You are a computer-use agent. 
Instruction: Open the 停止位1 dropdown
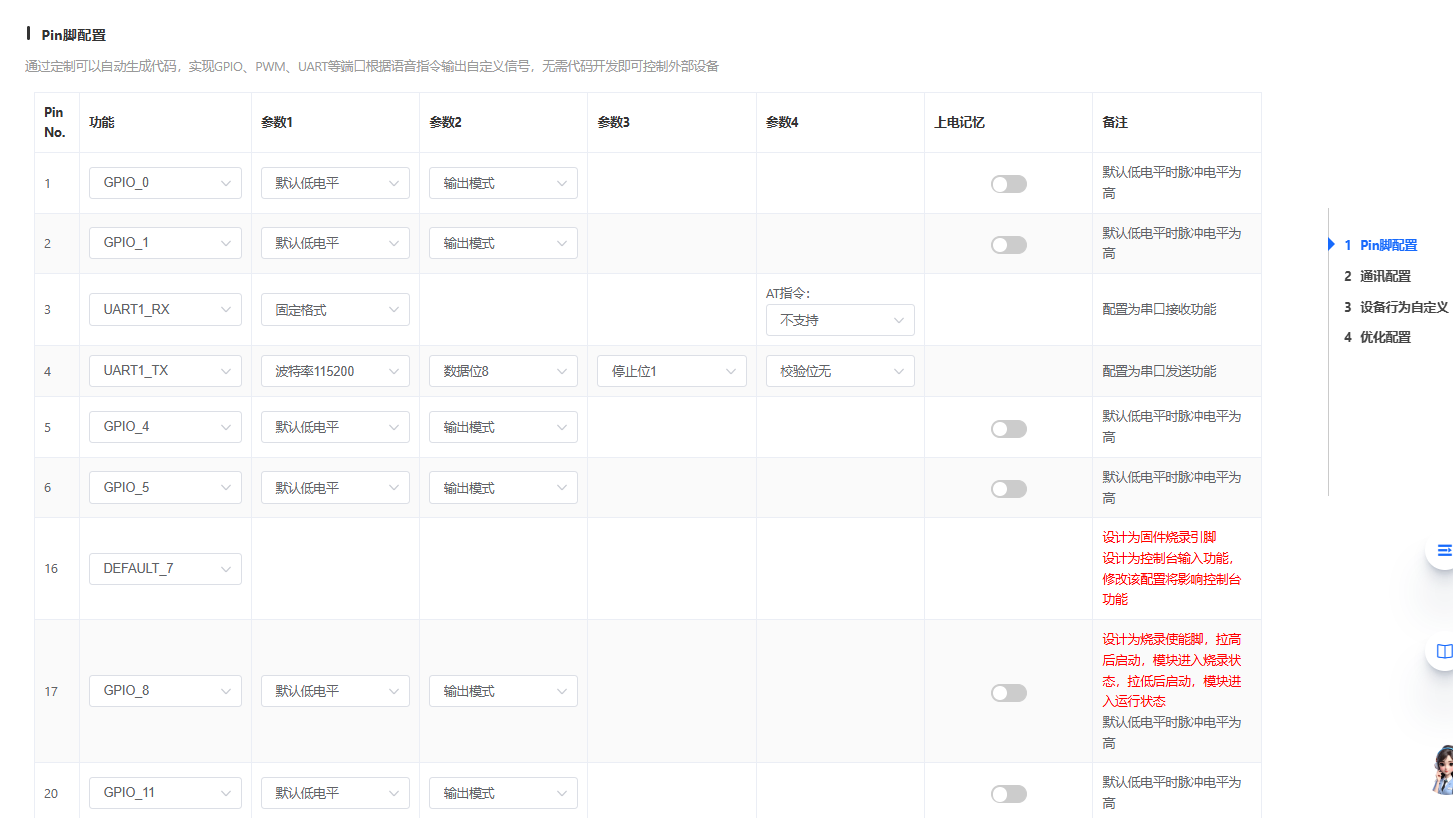coord(671,370)
